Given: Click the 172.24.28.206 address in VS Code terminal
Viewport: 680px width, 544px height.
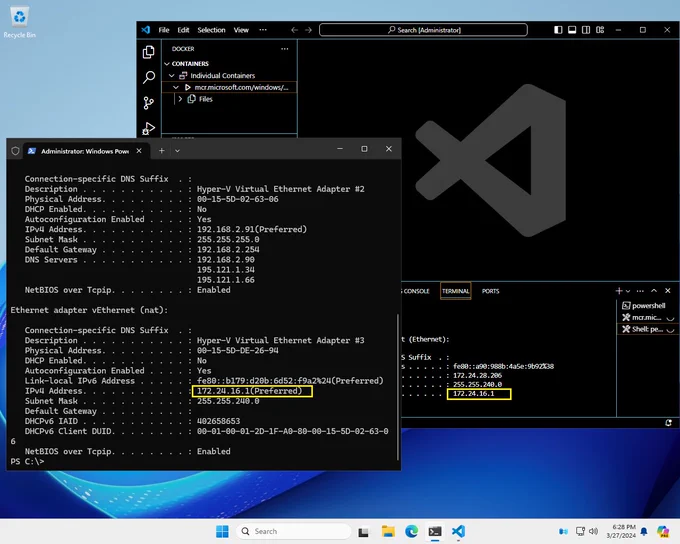Looking at the screenshot, I should [x=477, y=375].
